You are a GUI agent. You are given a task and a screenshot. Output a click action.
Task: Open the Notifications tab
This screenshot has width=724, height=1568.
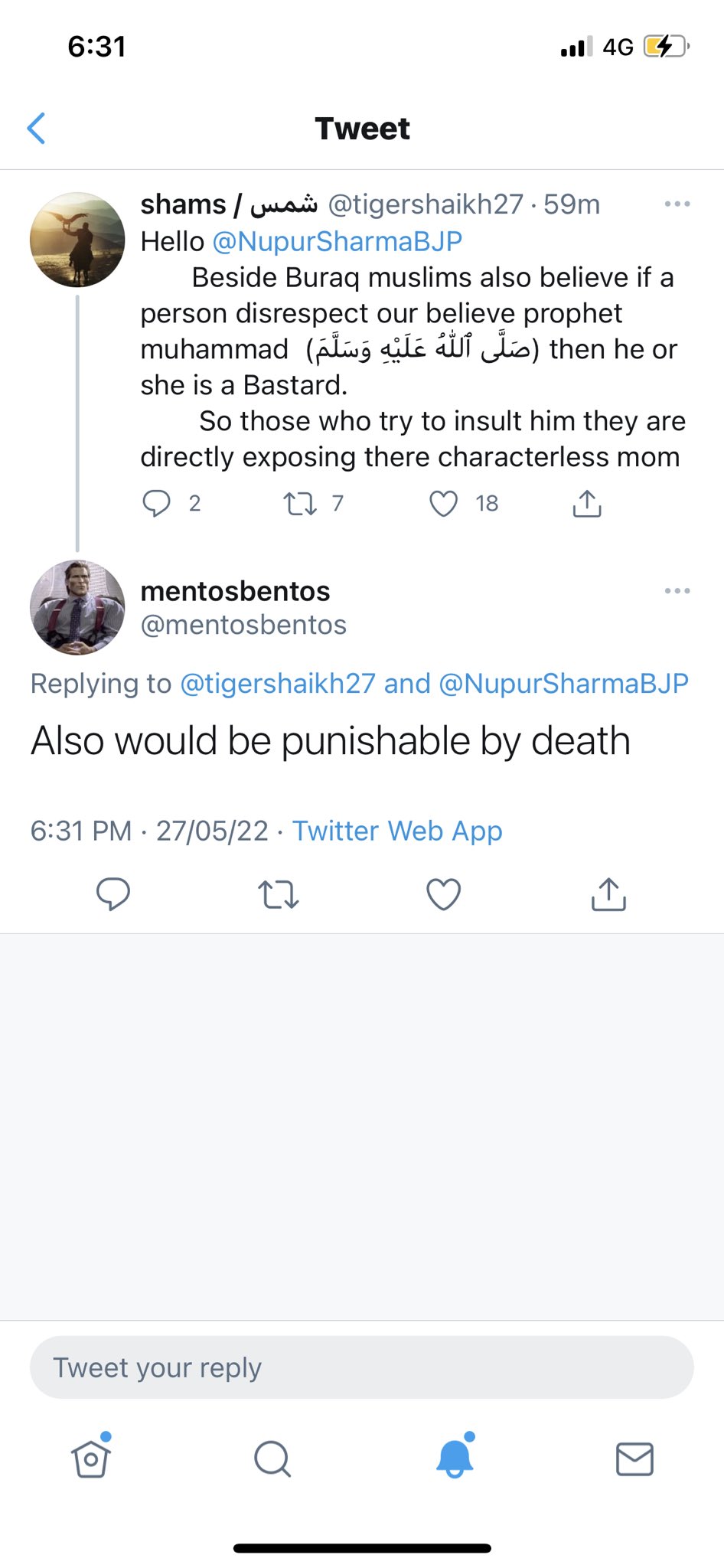(x=455, y=1459)
